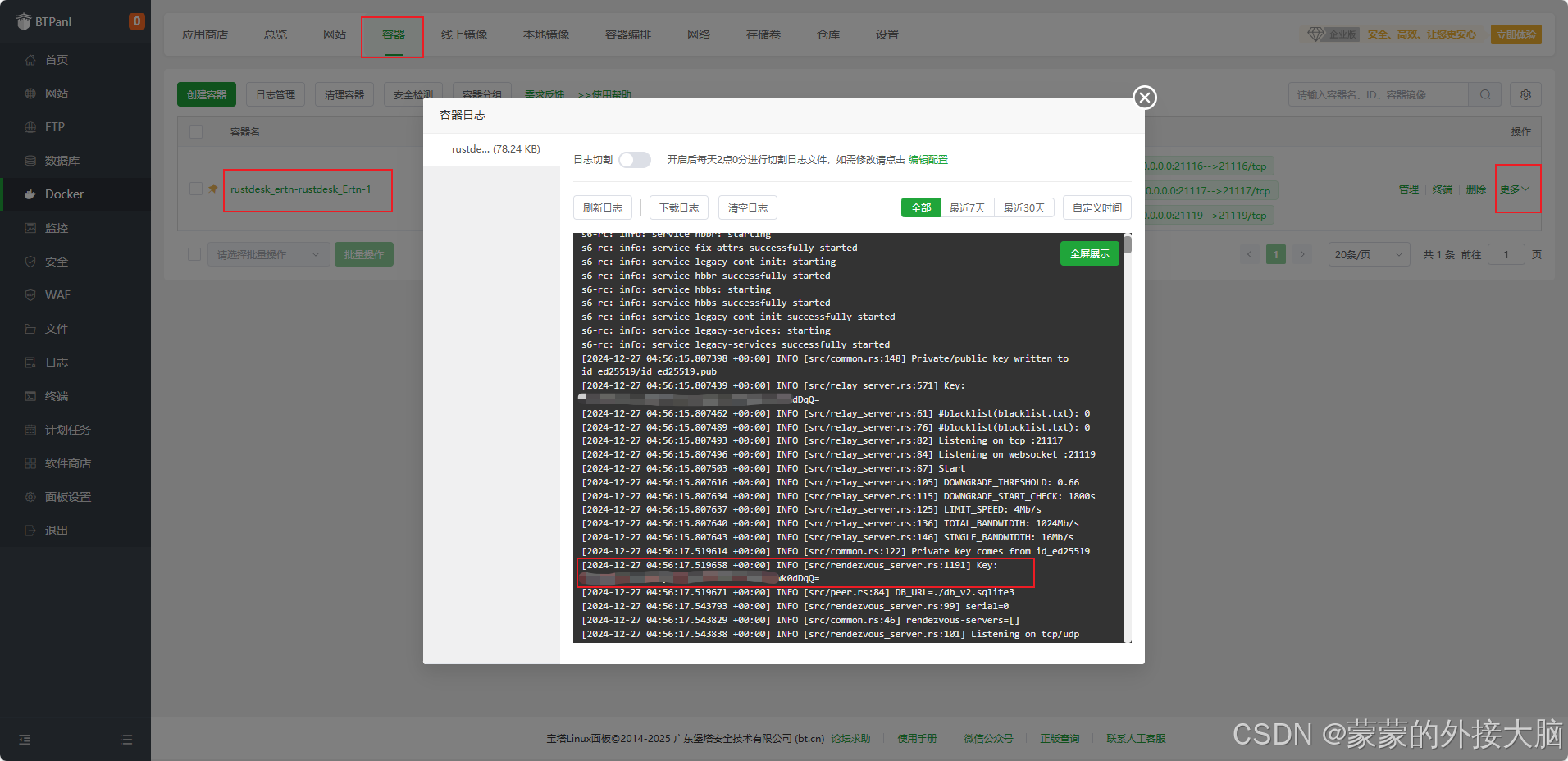
Task: Select the 最近7天 time filter
Action: pyautogui.click(x=967, y=207)
